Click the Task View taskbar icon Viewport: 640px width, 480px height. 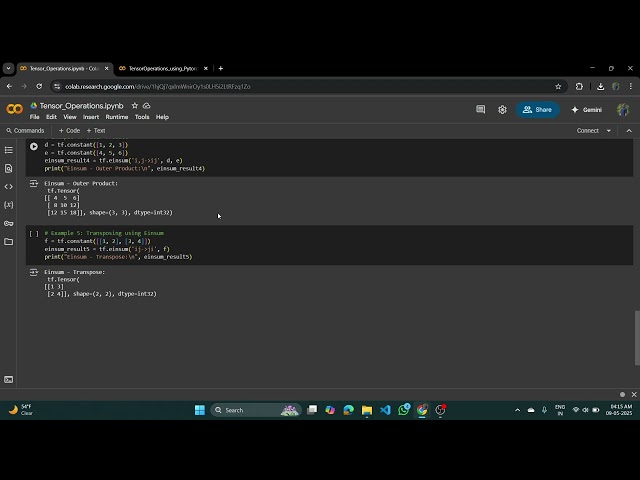click(312, 410)
